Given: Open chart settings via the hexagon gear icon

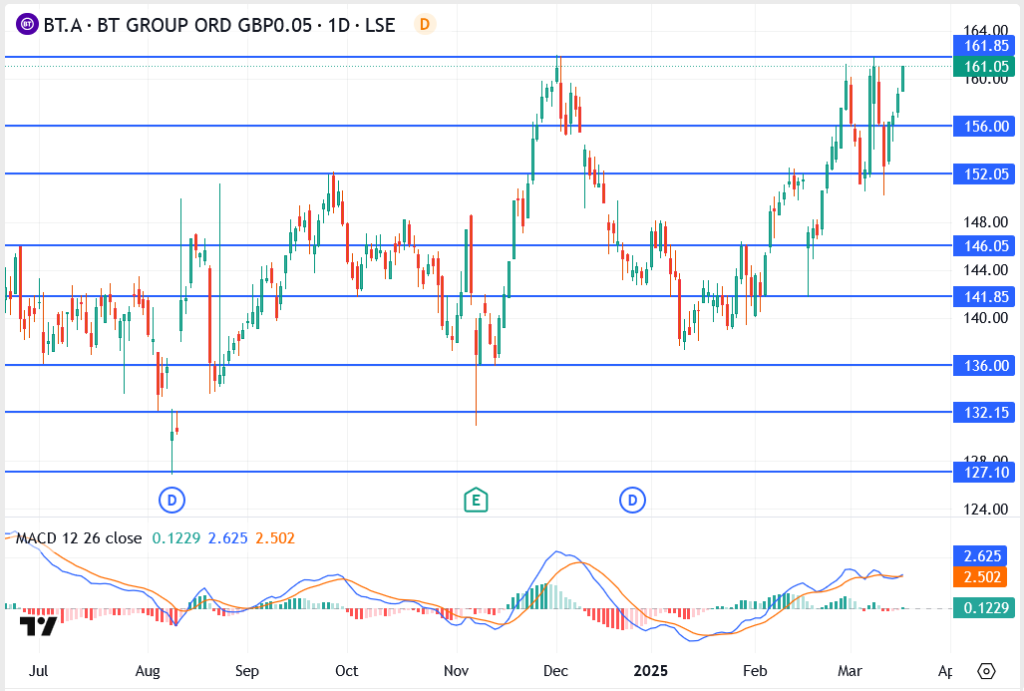Looking at the screenshot, I should [x=987, y=670].
